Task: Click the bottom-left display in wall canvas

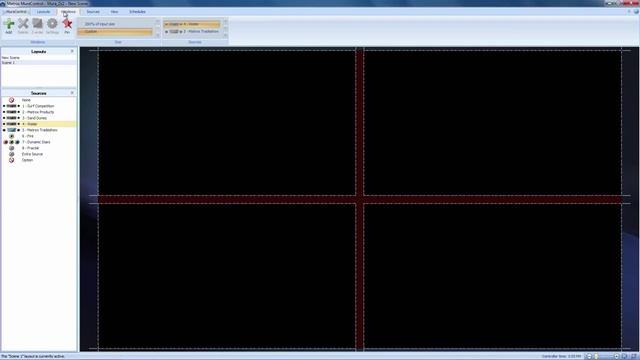Action: pyautogui.click(x=227, y=276)
